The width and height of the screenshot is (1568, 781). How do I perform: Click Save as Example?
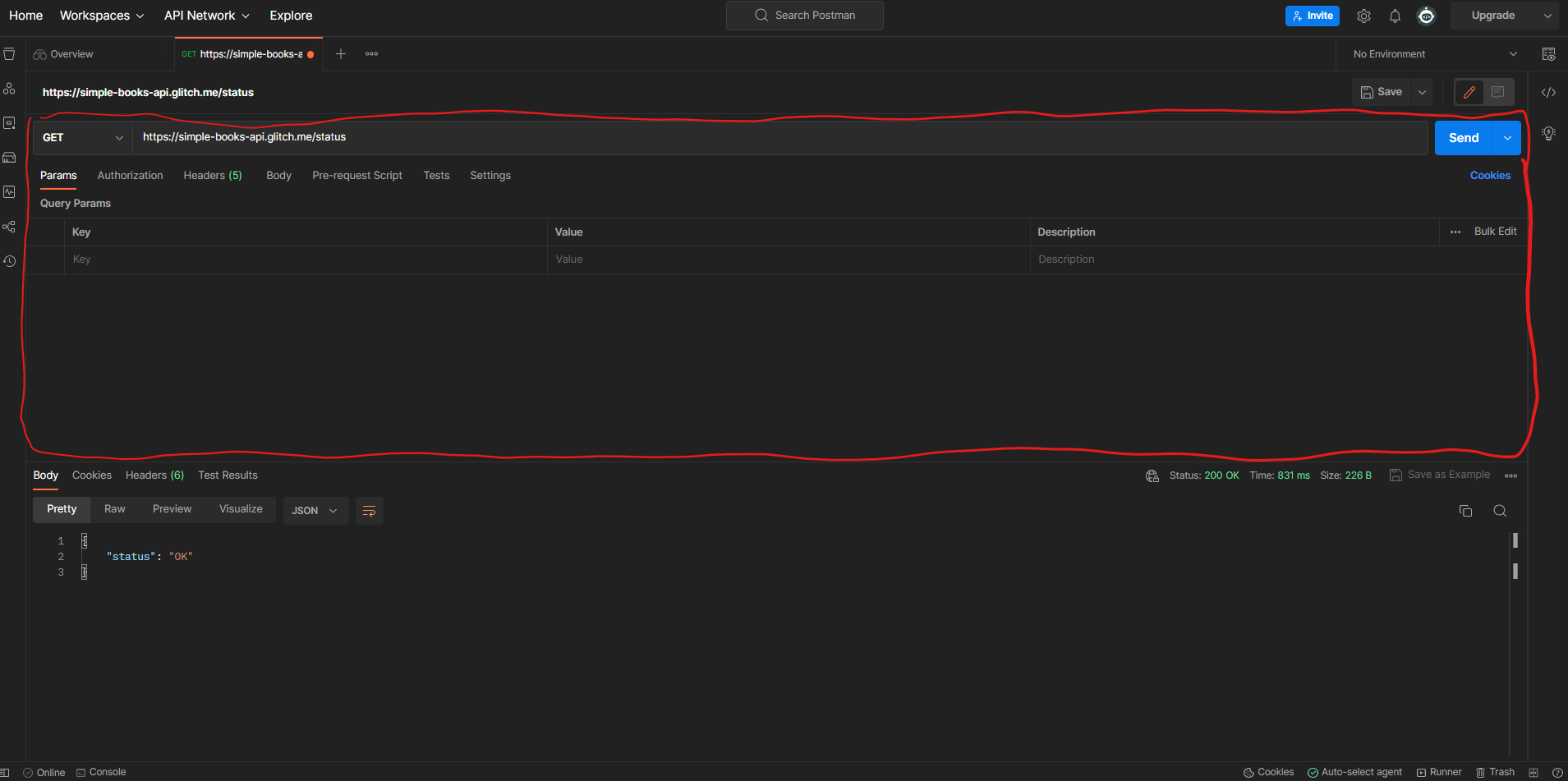click(1440, 475)
